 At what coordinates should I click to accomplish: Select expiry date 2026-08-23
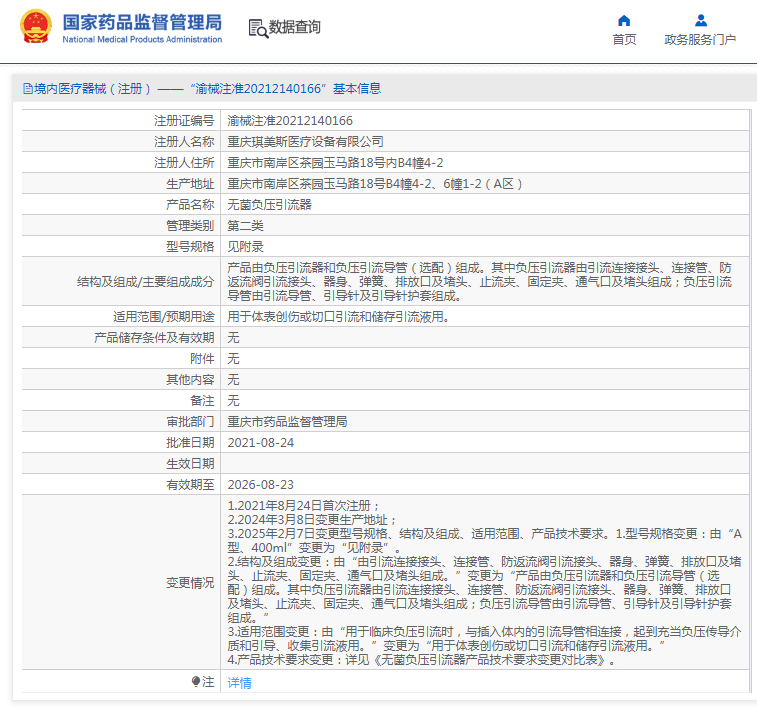261,485
